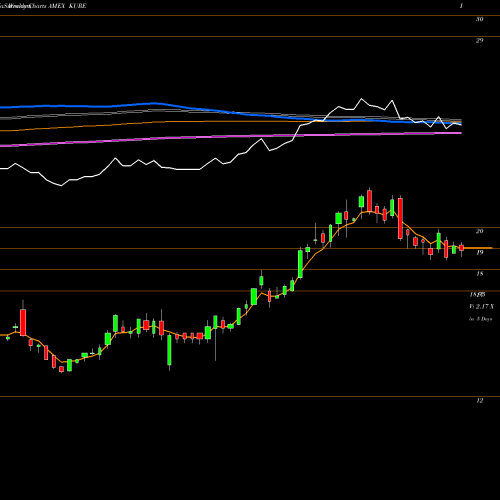Click the 19 price axis label

[x=479, y=253]
